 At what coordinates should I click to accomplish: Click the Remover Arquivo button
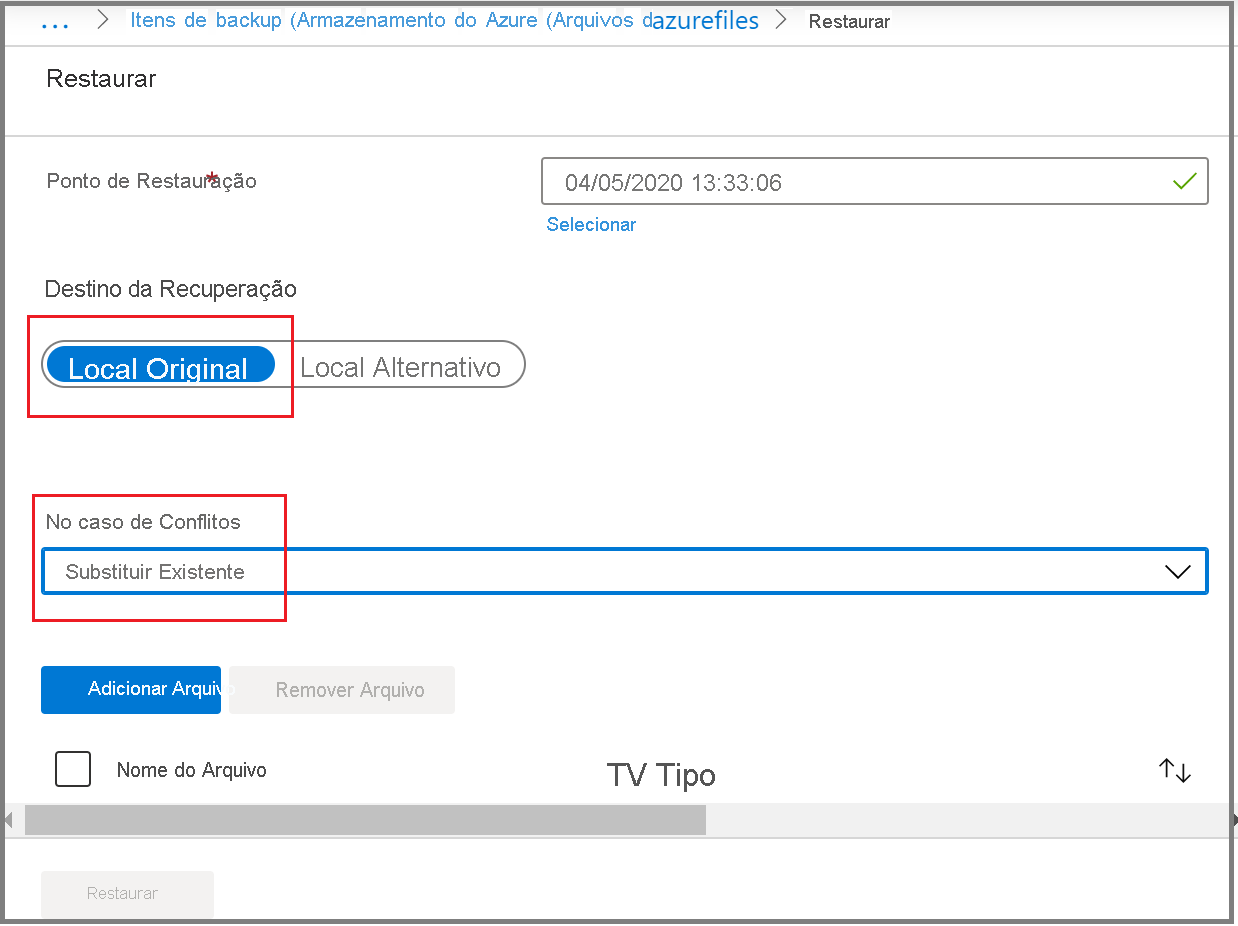[342, 690]
